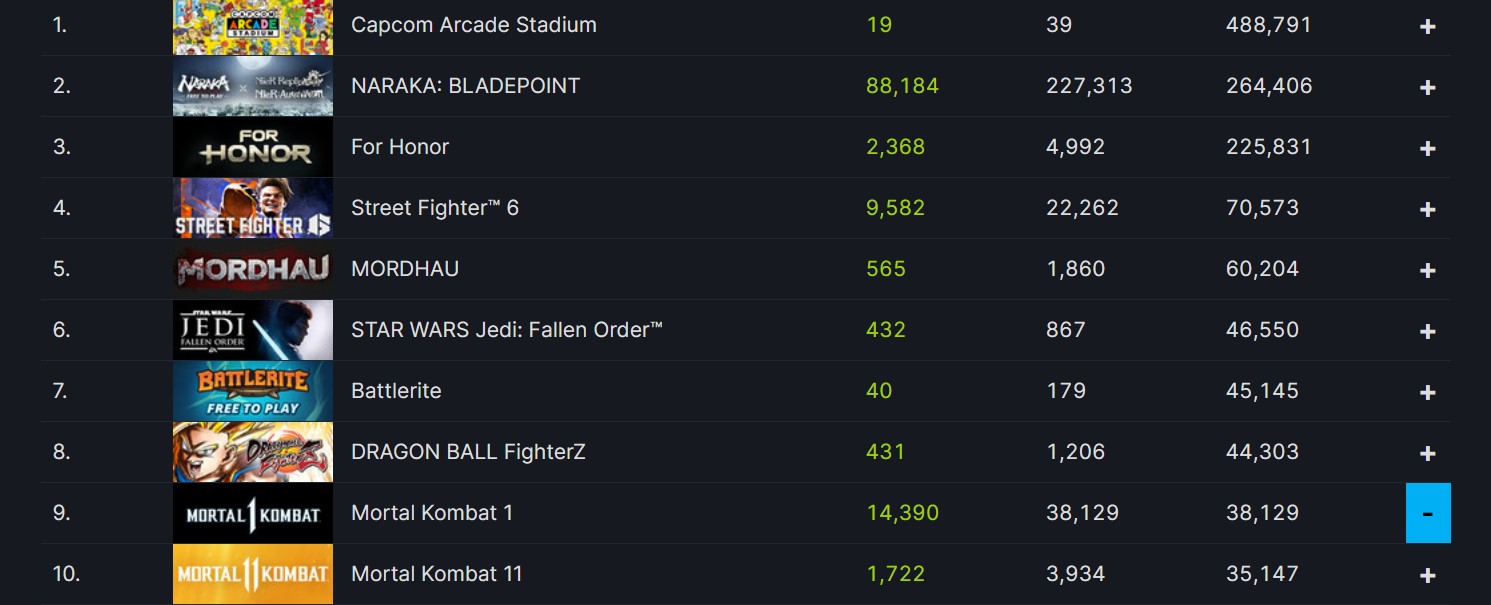Click the DRAGON BALL FighterZ thumbnail
Screen dimensions: 1491x605
click(252, 452)
